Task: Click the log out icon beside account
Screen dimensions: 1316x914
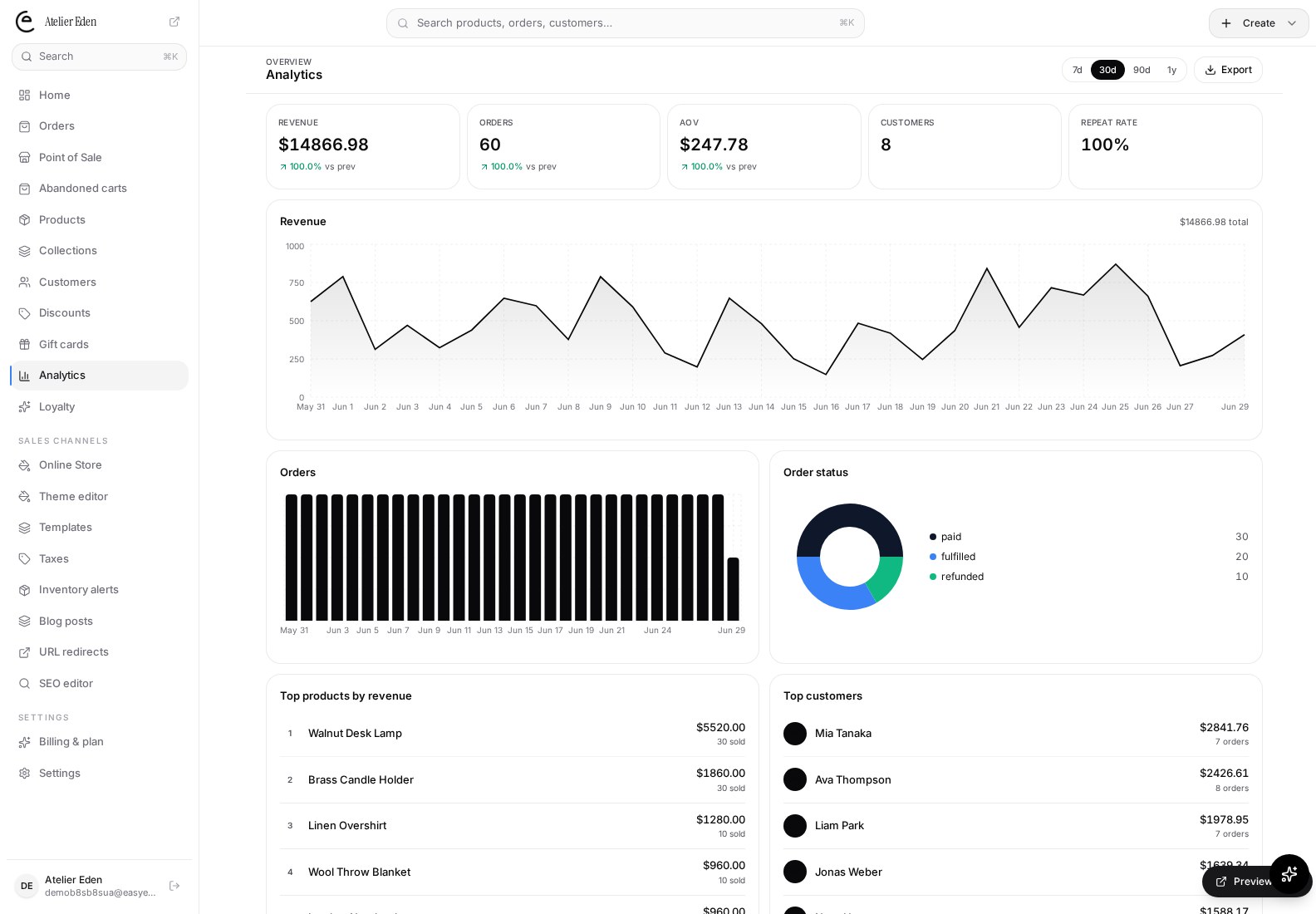Action: [174, 886]
